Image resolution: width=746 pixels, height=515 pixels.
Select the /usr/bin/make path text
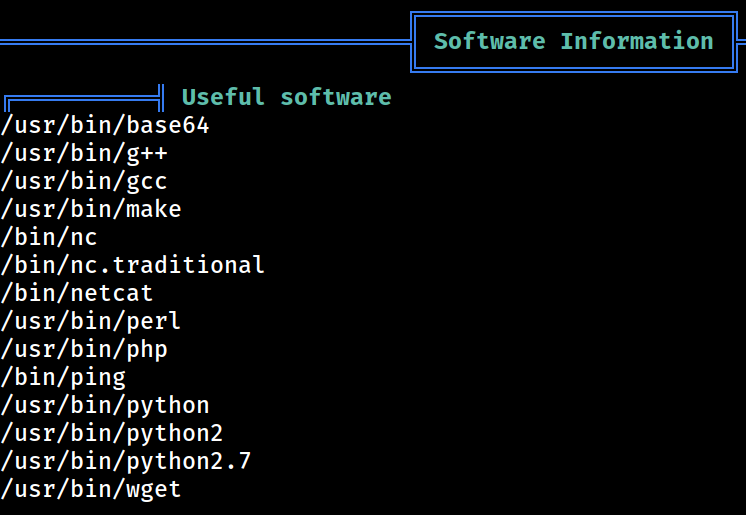pyautogui.click(x=91, y=209)
